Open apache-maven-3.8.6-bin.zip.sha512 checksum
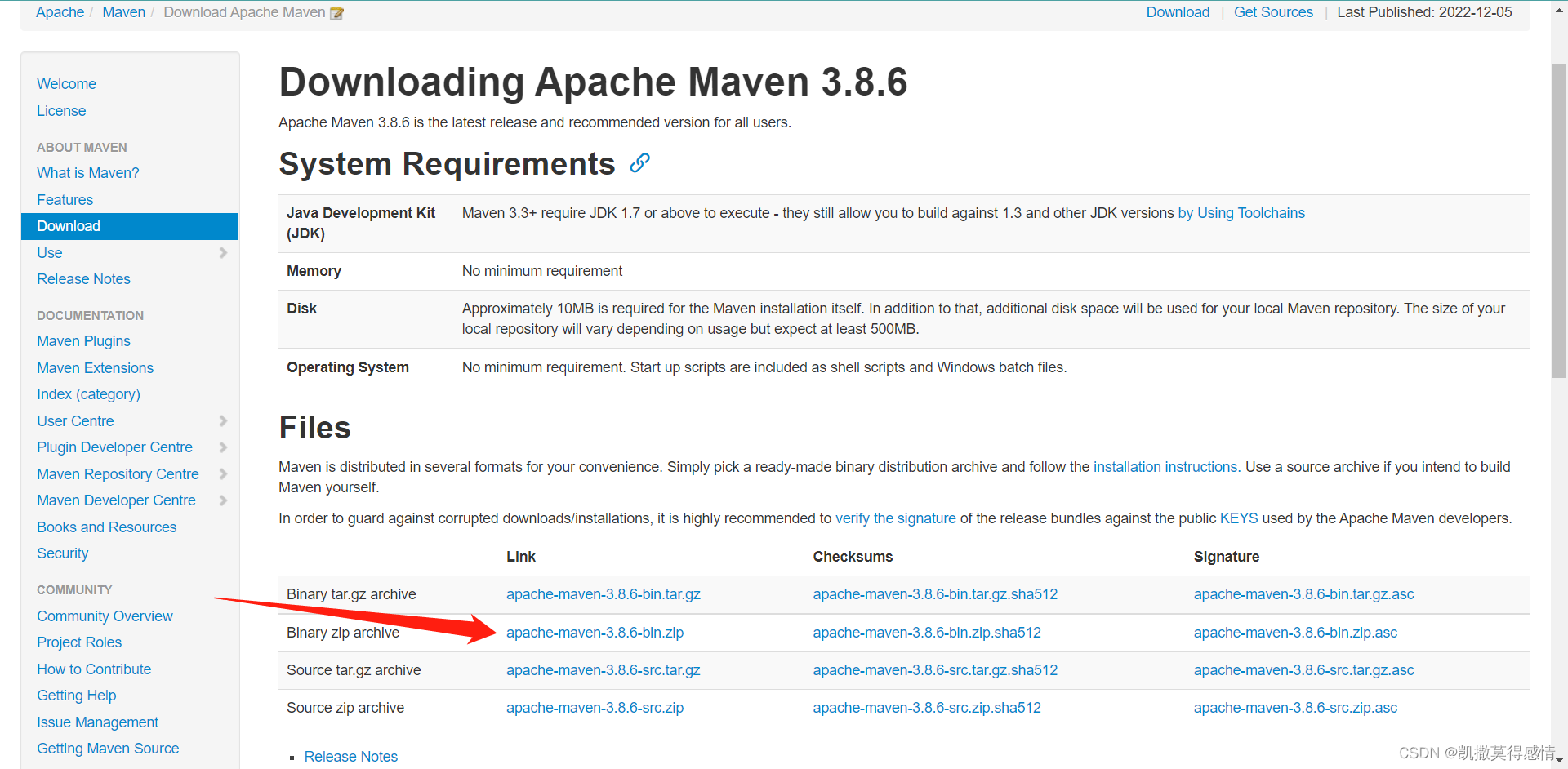 pos(927,633)
